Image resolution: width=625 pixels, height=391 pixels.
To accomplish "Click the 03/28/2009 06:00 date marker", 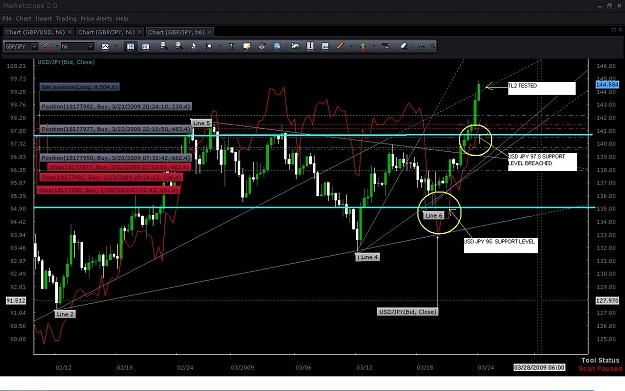I will pyautogui.click(x=539, y=367).
